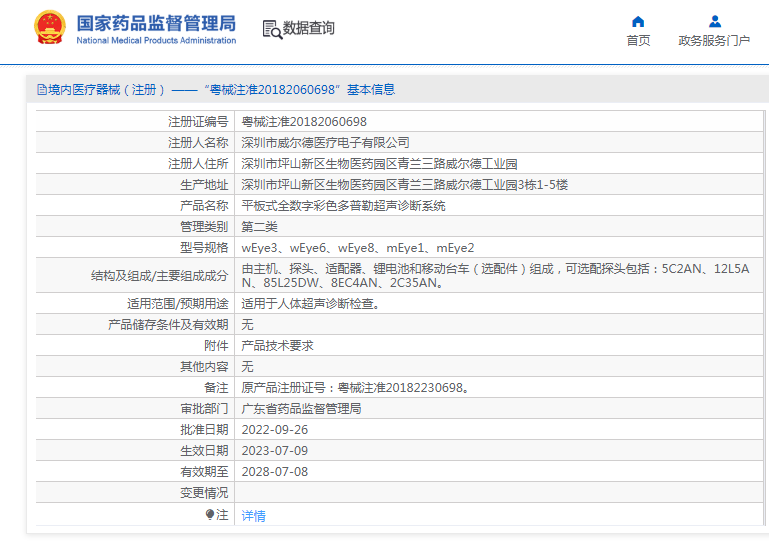Click the 基本信息 section heading text
This screenshot has height=541, width=769.
[x=371, y=90]
